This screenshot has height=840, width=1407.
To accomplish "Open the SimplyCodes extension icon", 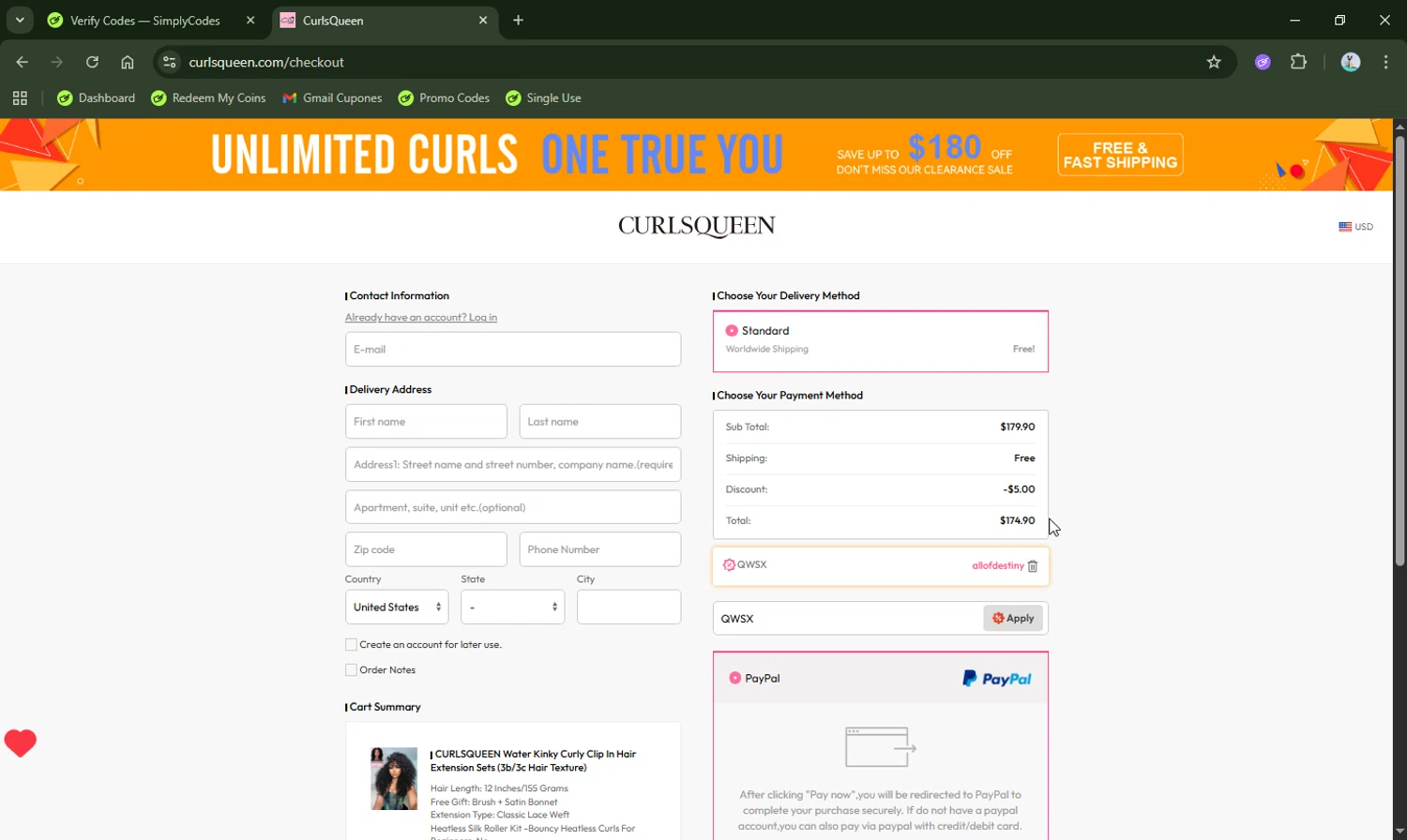I will pyautogui.click(x=1263, y=62).
